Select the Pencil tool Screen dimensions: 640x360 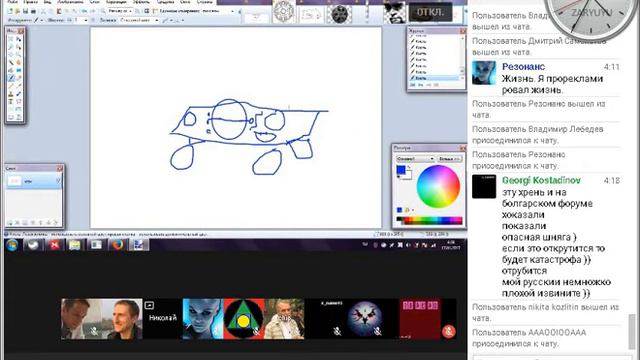11,86
